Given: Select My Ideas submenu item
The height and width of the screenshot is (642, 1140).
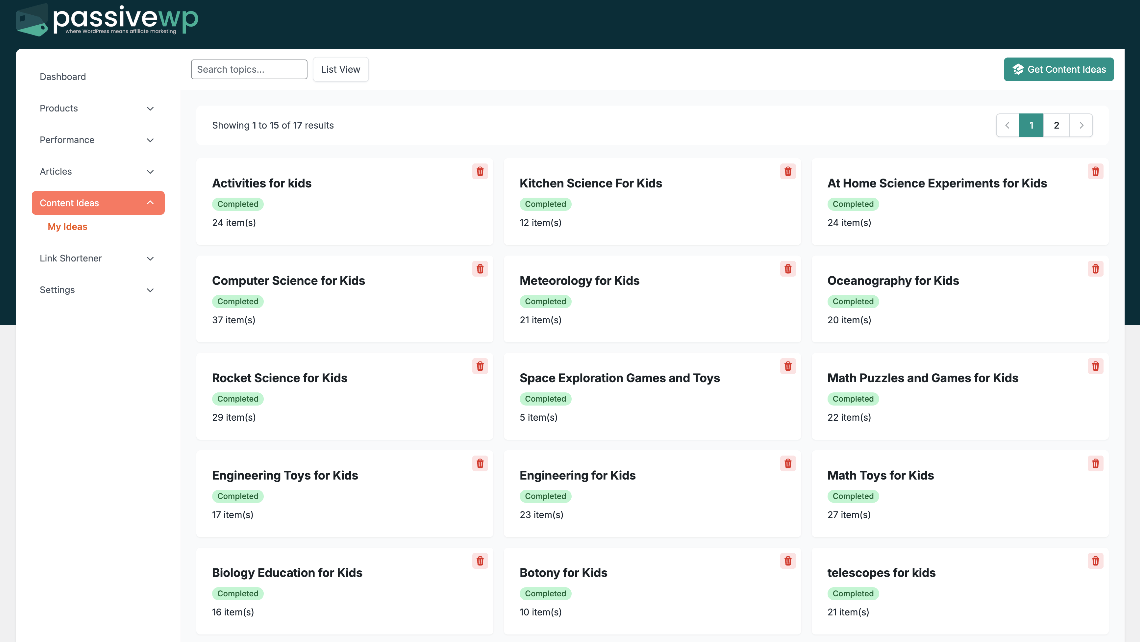Looking at the screenshot, I should 68,227.
